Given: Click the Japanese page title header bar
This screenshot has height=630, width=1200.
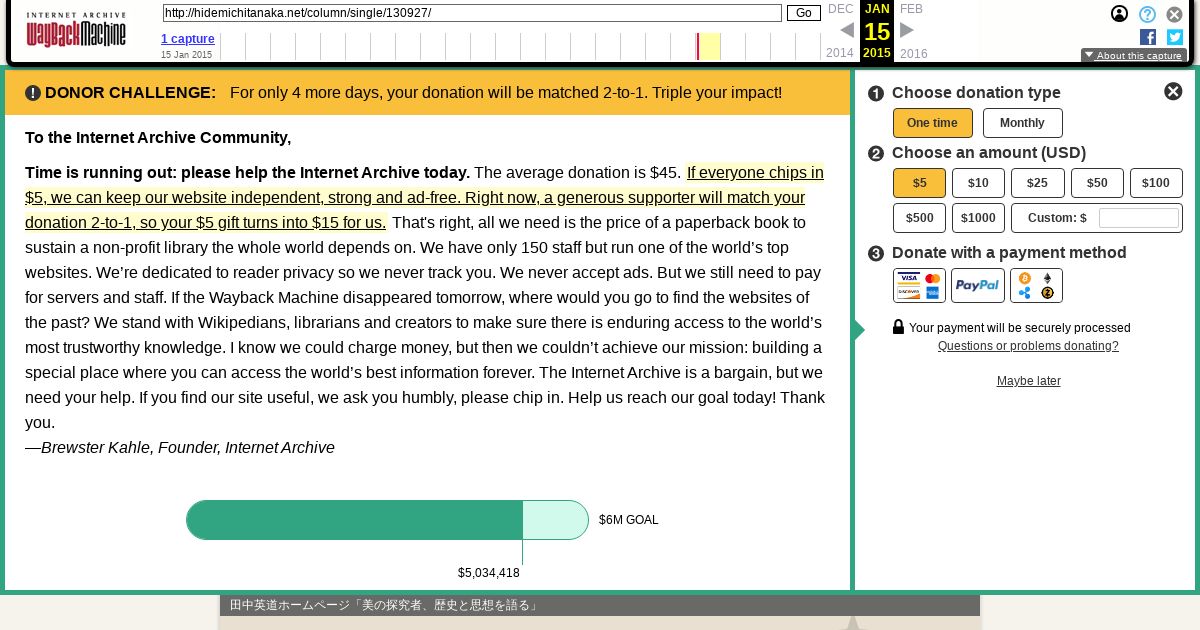Looking at the screenshot, I should click(x=600, y=605).
